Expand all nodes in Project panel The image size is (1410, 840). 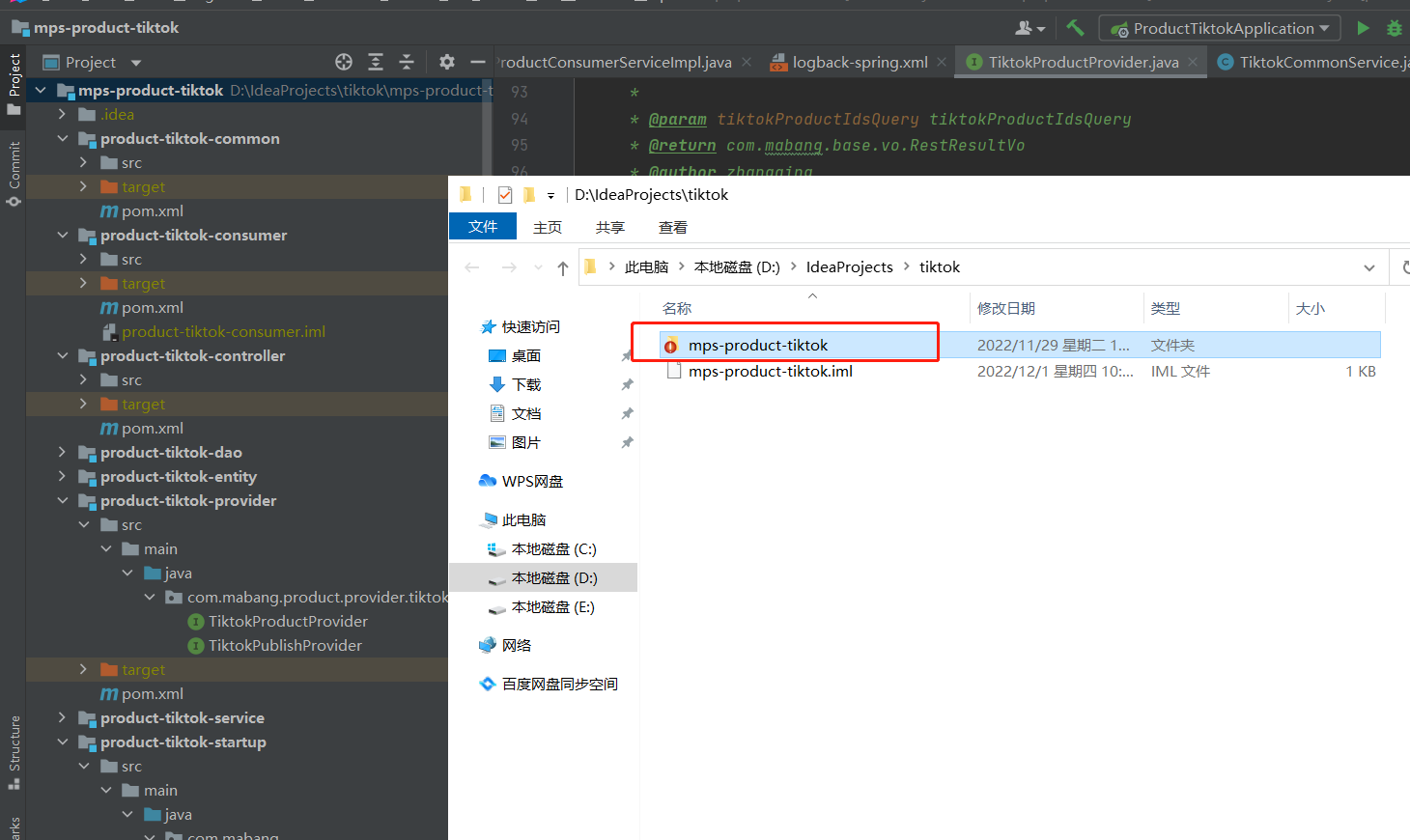tap(376, 62)
